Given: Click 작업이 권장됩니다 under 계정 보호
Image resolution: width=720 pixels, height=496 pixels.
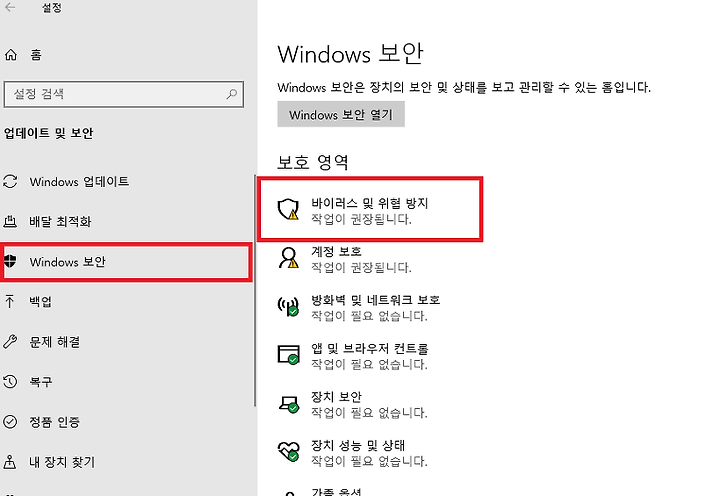Looking at the screenshot, I should click(x=361, y=267).
